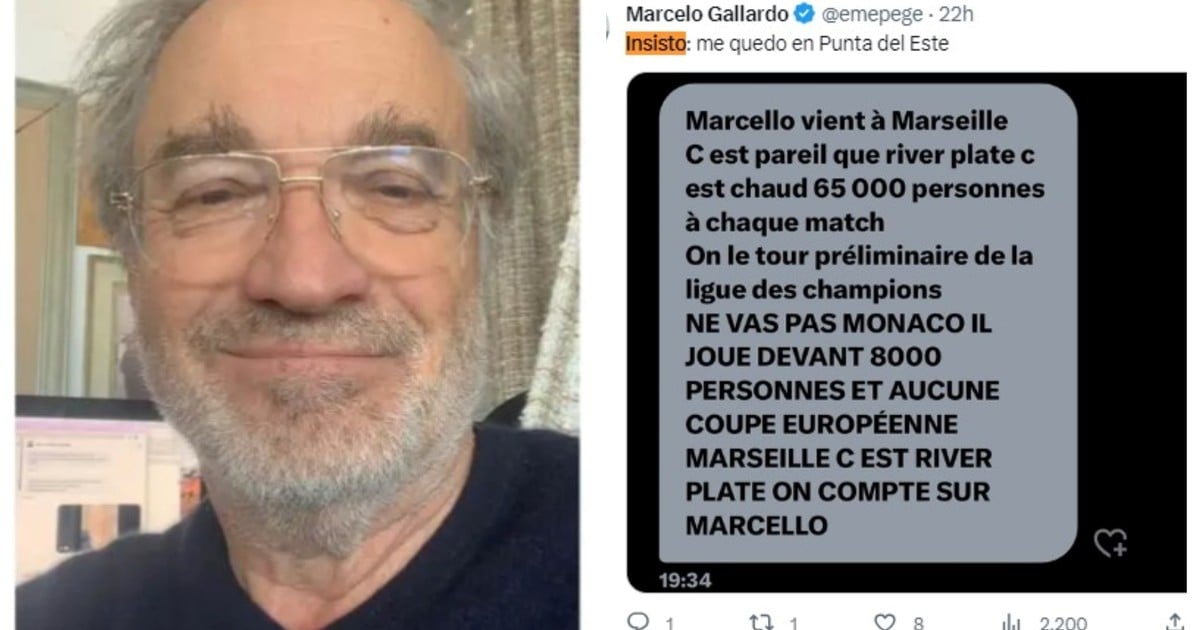
Task: Like the tweet with the heart icon
Action: 885,621
